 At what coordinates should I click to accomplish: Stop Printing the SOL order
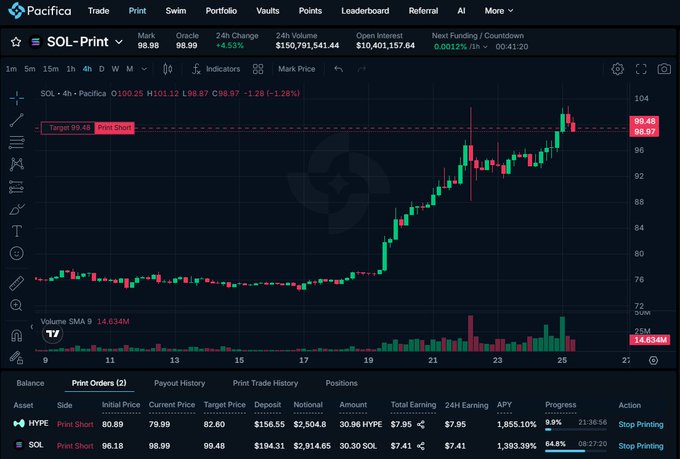coord(641,446)
